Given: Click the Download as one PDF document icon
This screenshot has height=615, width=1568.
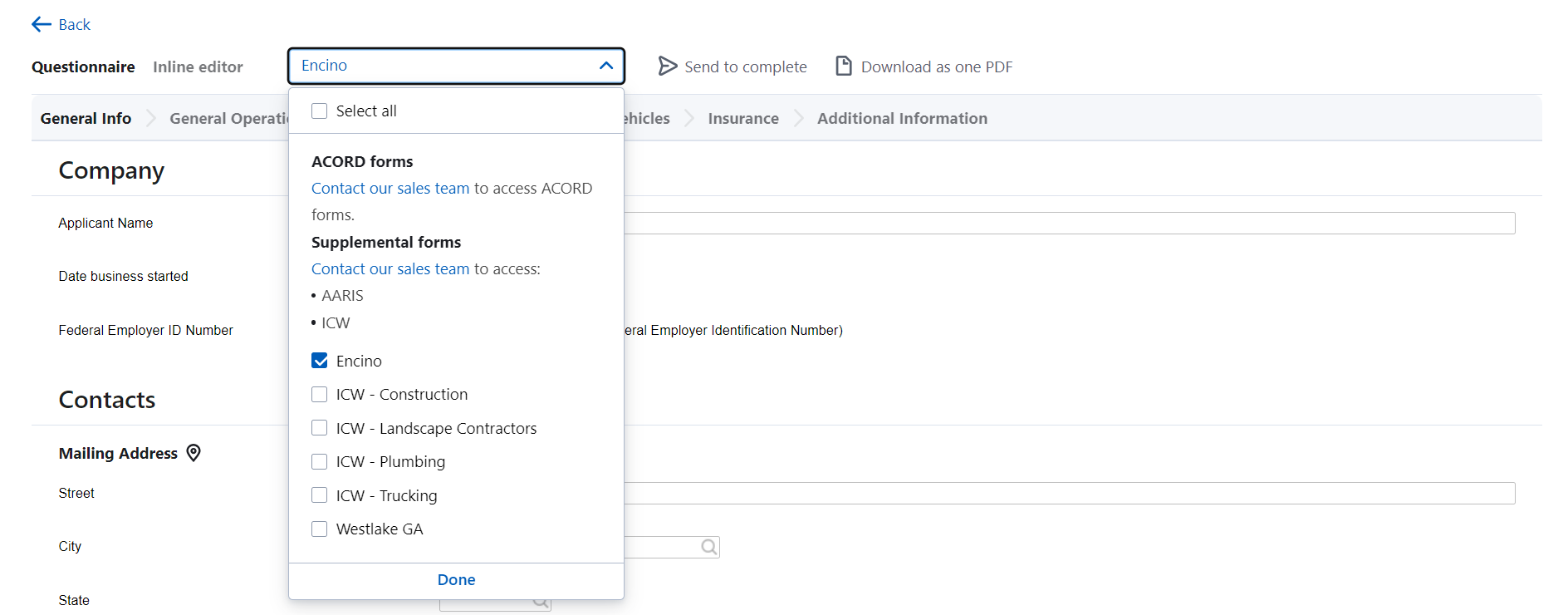Looking at the screenshot, I should tap(843, 66).
